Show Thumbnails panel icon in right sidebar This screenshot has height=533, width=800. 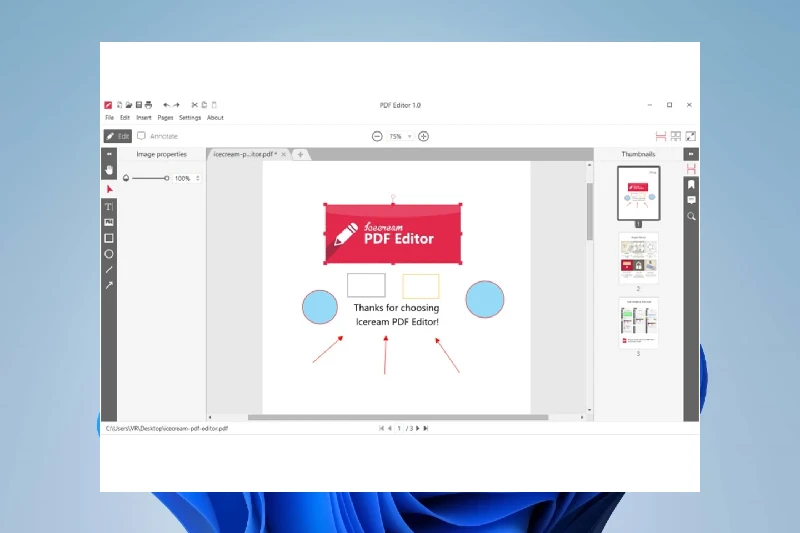coord(691,169)
